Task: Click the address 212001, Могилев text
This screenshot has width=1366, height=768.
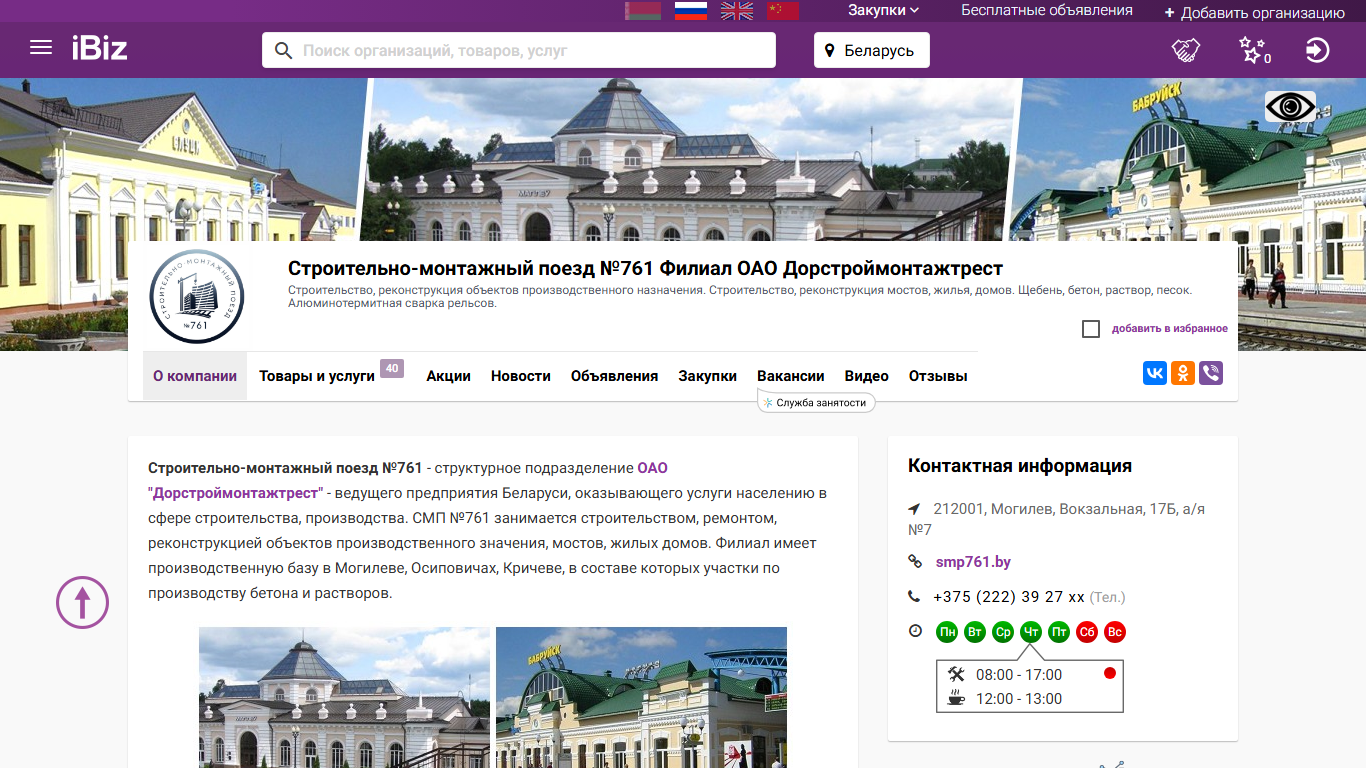Action: click(1056, 519)
